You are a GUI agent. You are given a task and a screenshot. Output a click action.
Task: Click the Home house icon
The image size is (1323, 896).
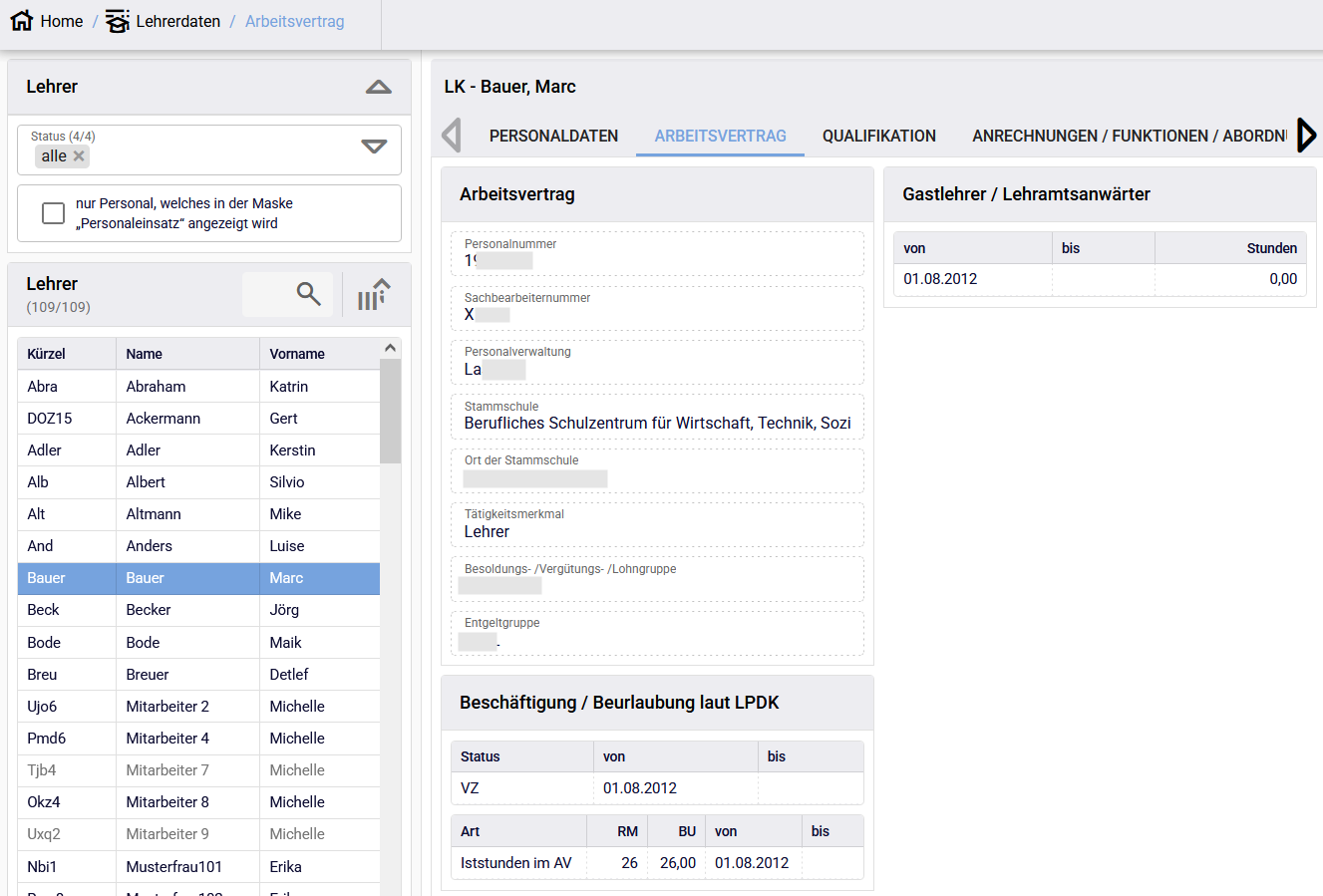[21, 21]
